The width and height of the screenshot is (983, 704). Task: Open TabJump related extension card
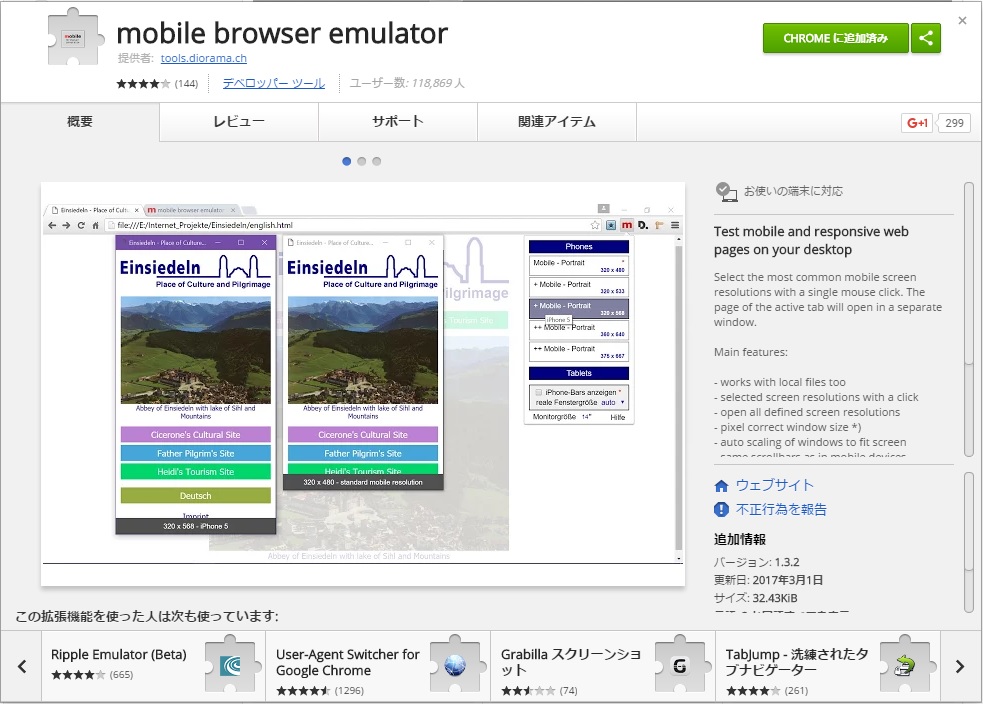828,666
